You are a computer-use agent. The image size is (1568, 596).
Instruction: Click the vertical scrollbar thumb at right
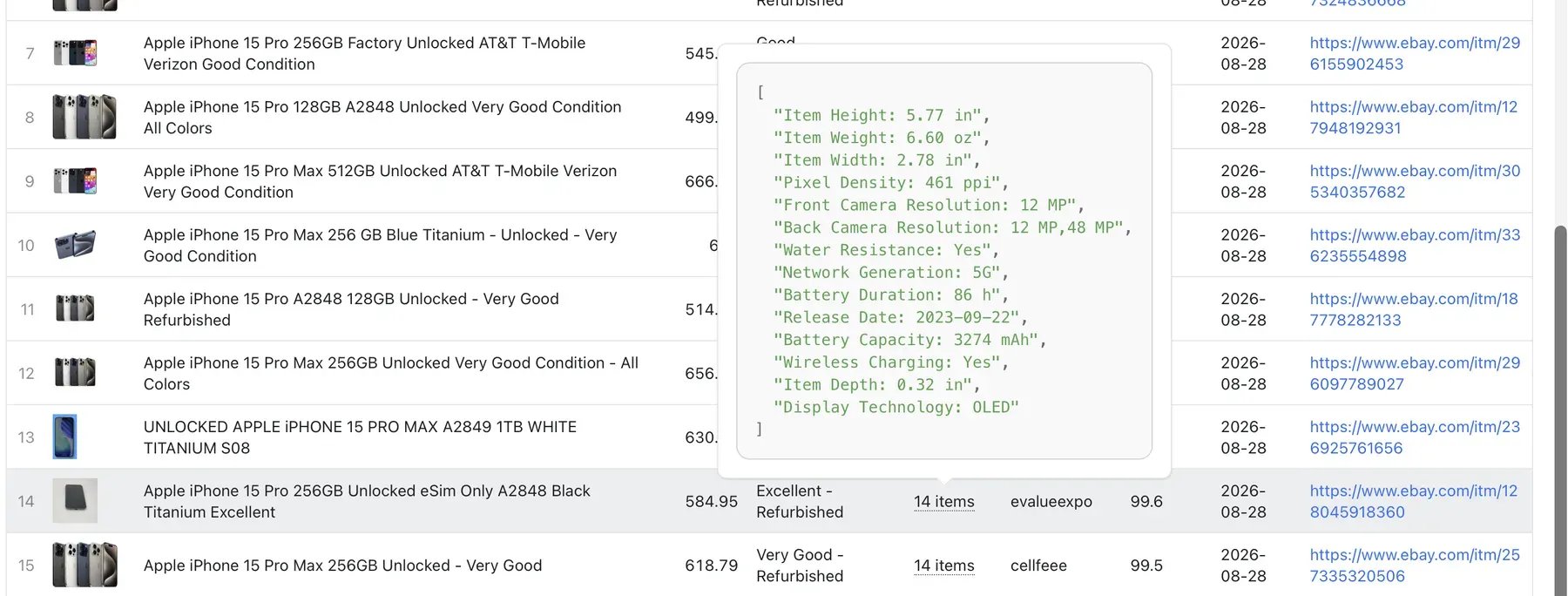[1560, 410]
